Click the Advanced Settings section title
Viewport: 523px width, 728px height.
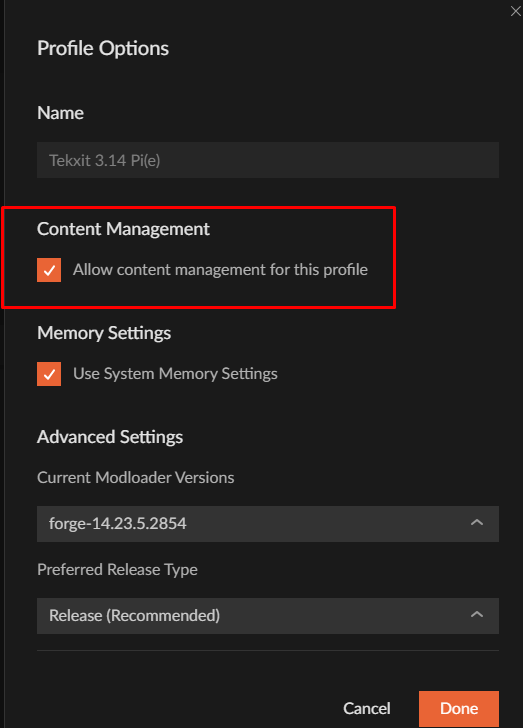(x=110, y=437)
